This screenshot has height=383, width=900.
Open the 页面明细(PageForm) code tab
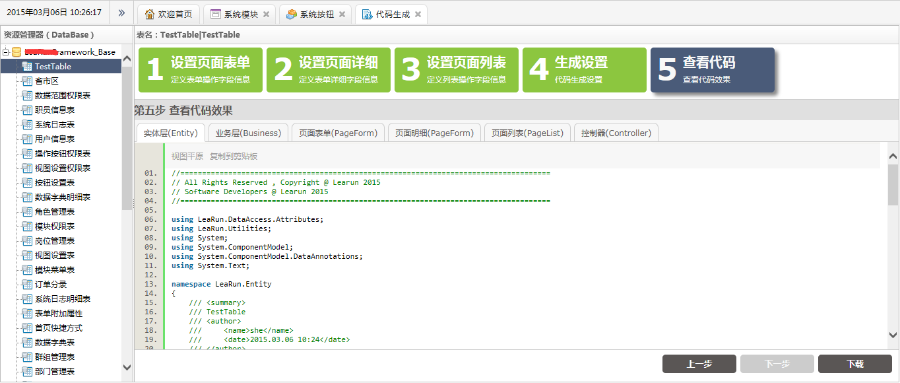[x=435, y=133]
